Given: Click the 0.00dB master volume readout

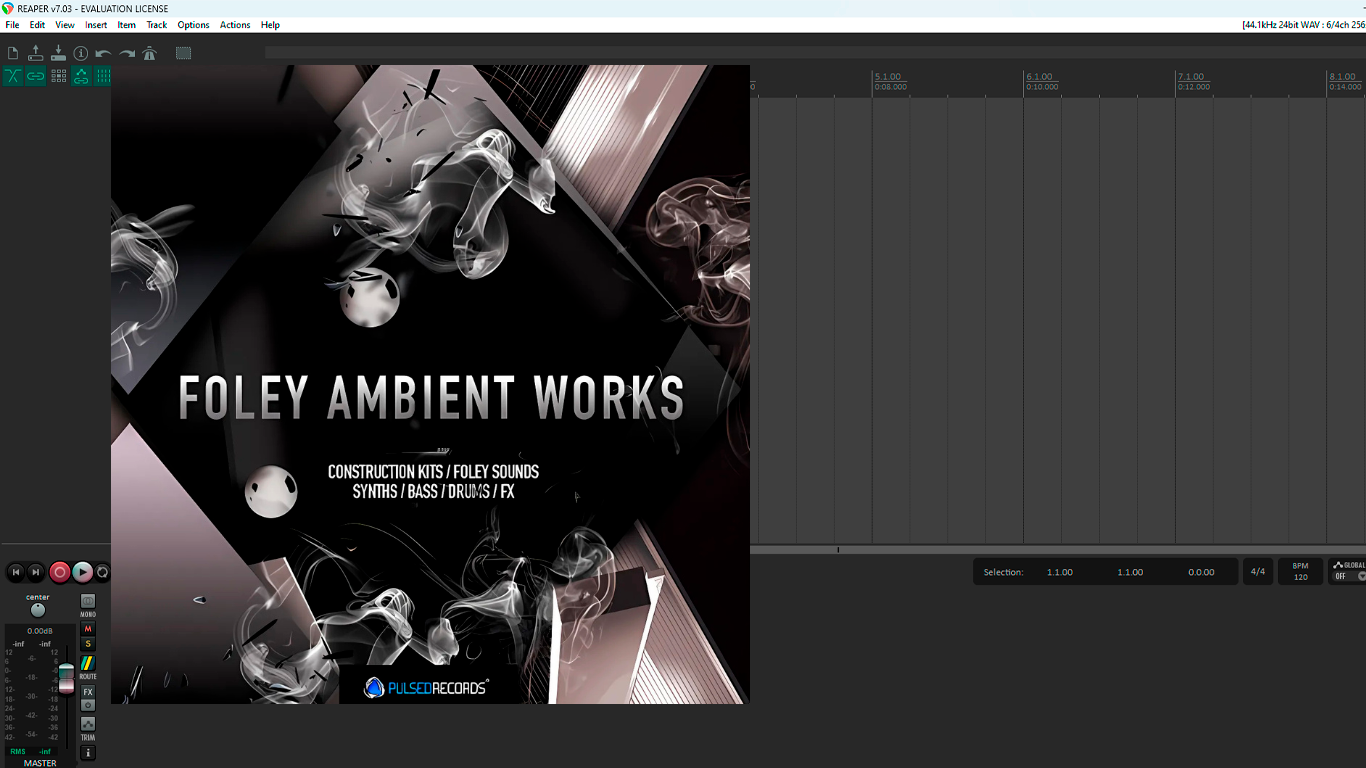Looking at the screenshot, I should coord(40,631).
